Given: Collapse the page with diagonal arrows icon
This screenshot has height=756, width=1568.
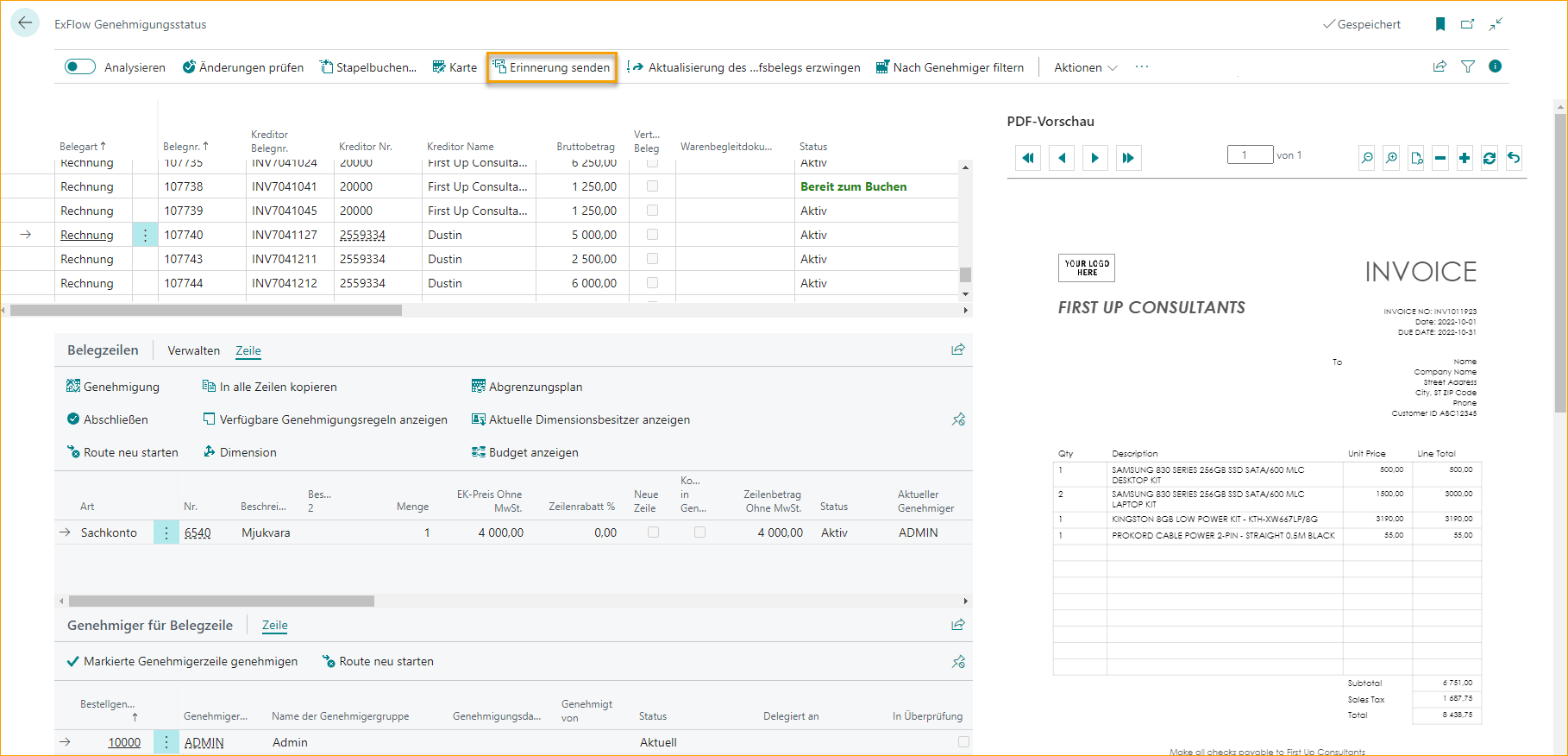Looking at the screenshot, I should point(1496,24).
